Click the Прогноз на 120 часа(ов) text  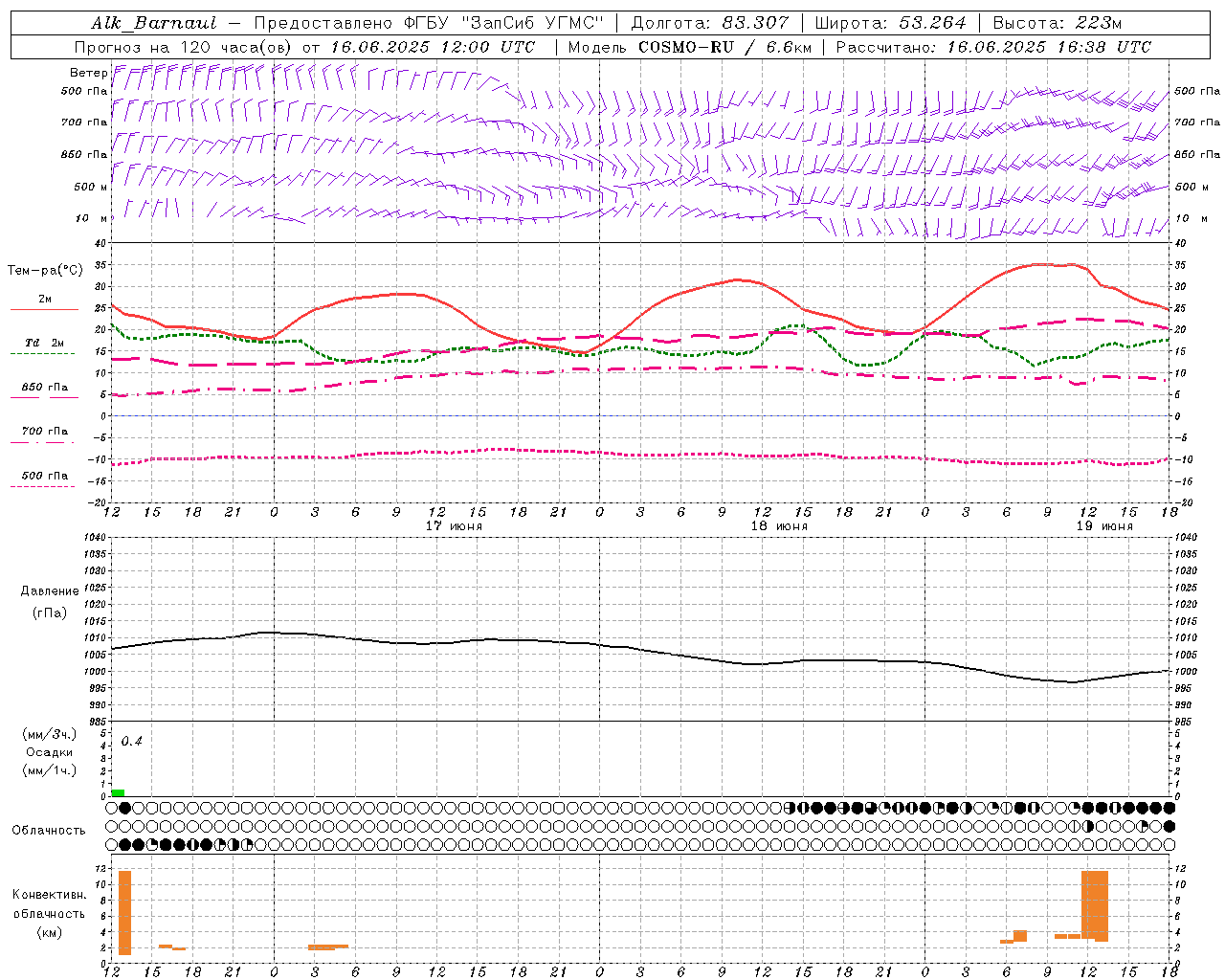pyautogui.click(x=185, y=47)
